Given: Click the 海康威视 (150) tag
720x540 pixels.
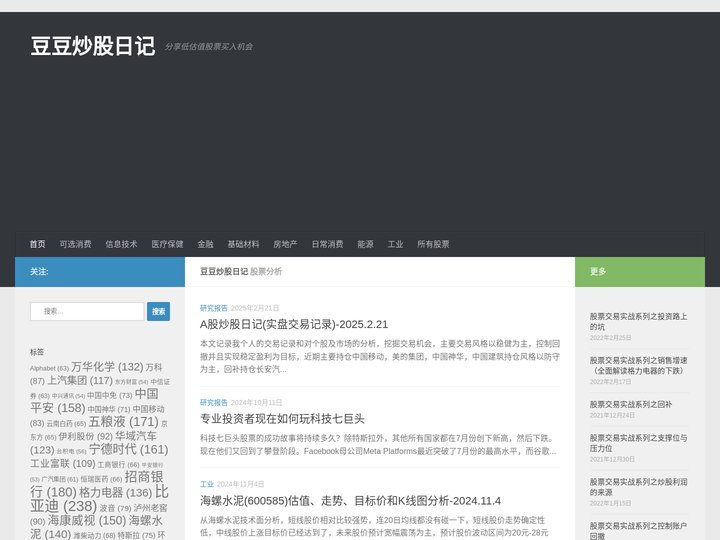Looking at the screenshot, I should click(x=87, y=520).
